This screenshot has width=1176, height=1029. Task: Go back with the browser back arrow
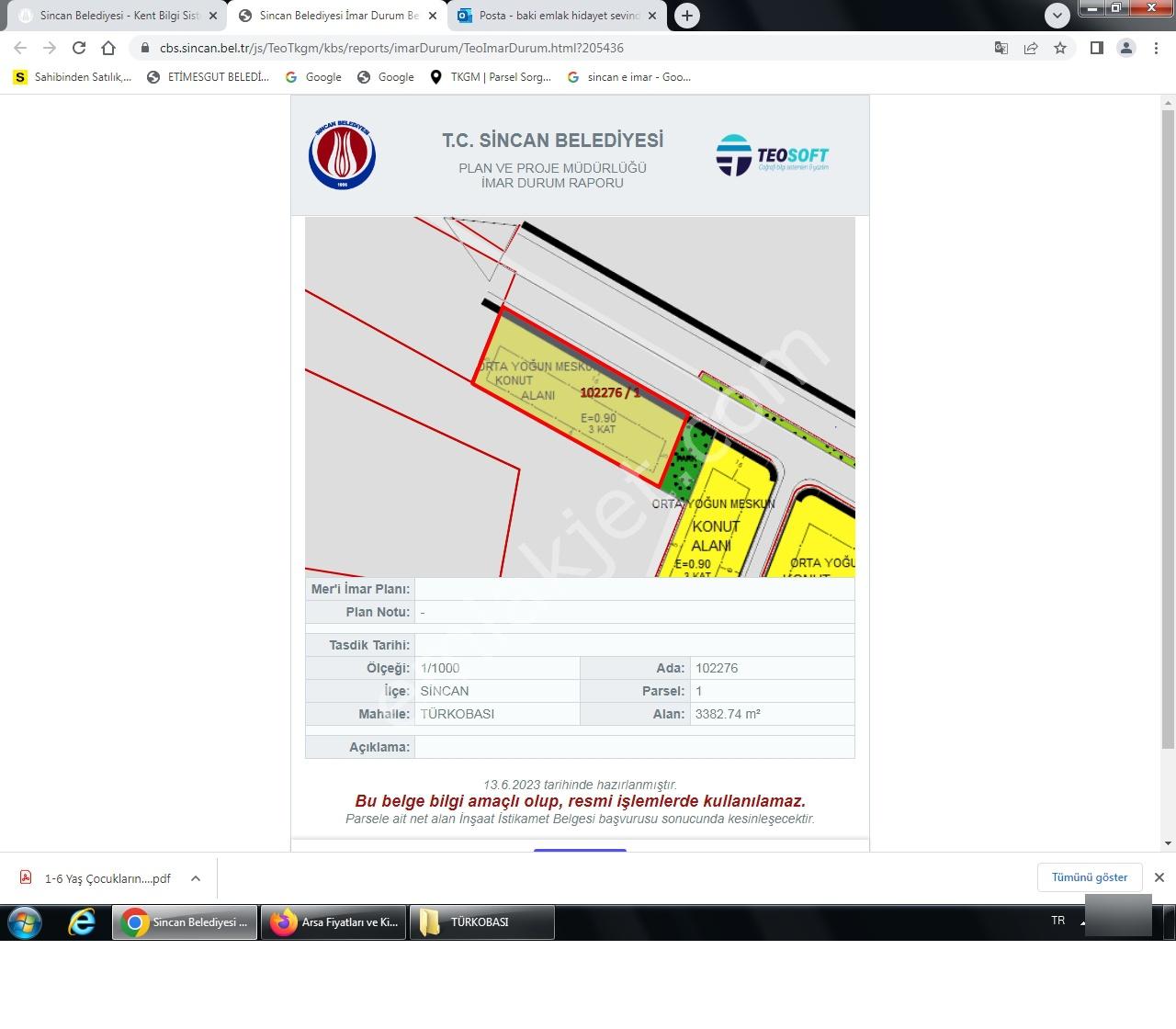(x=20, y=48)
